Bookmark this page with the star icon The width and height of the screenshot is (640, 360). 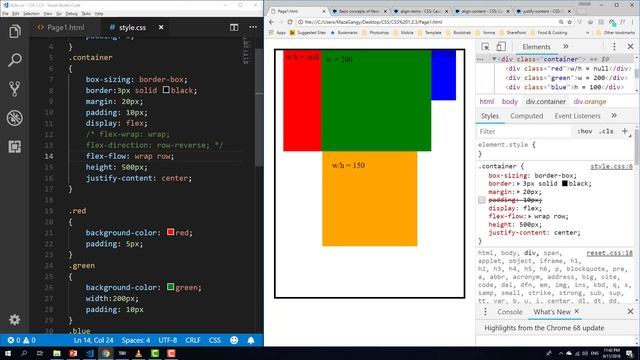point(569,22)
